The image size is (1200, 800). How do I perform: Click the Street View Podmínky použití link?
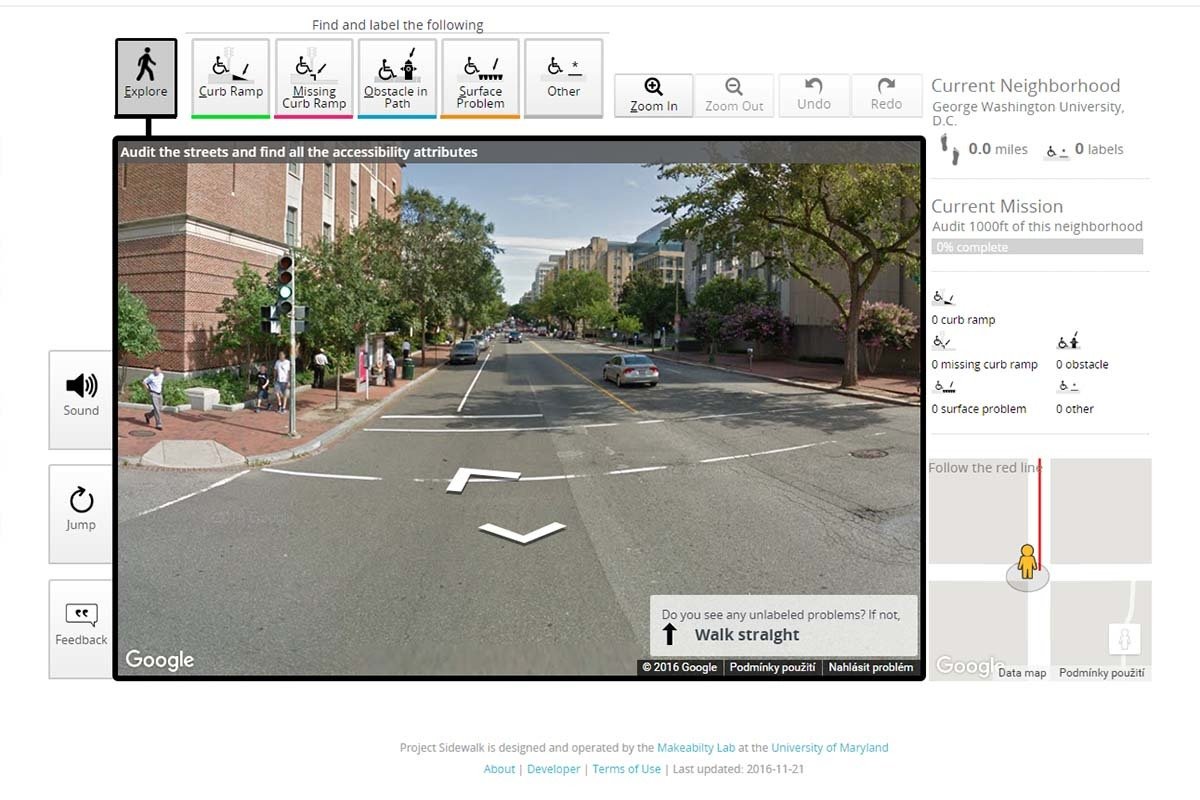click(x=772, y=667)
